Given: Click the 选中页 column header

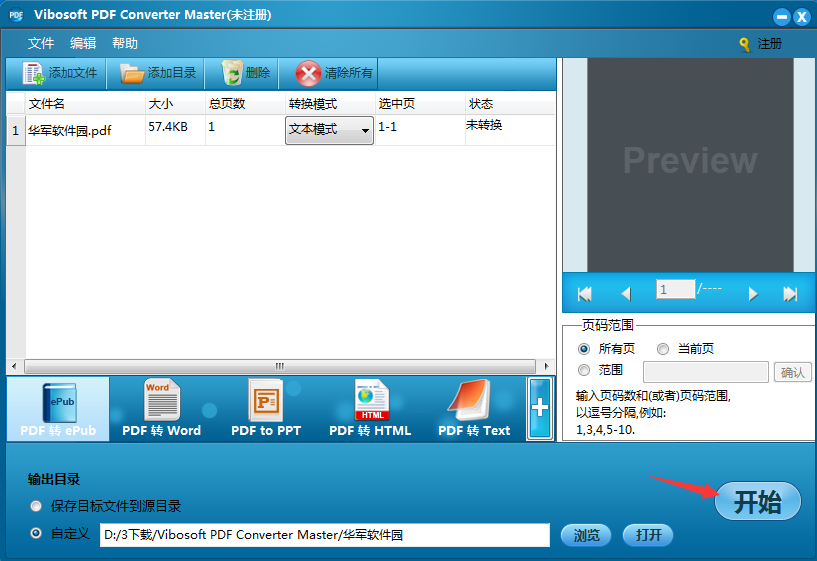Looking at the screenshot, I should coord(420,104).
